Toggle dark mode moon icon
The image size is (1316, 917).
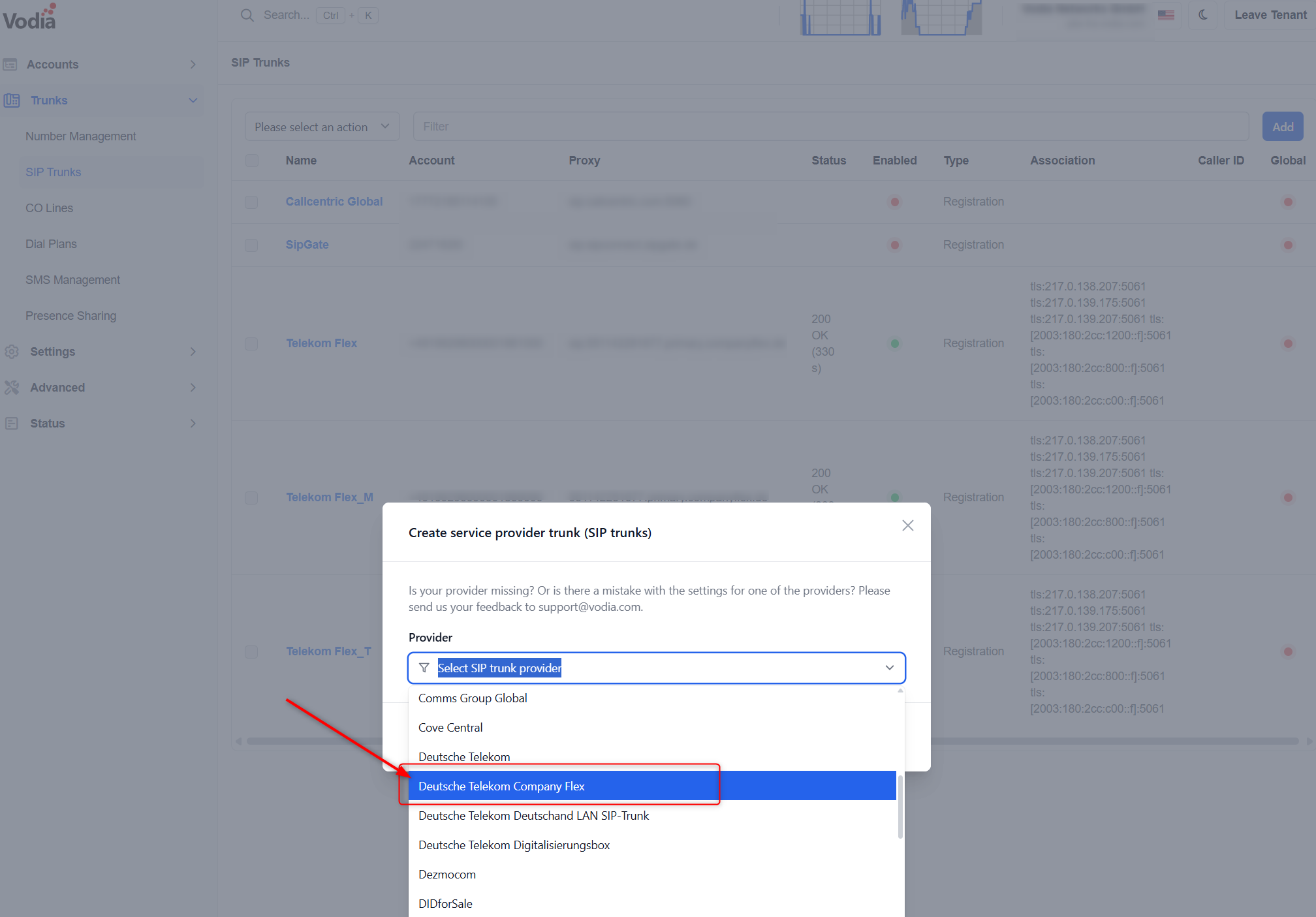point(1203,15)
